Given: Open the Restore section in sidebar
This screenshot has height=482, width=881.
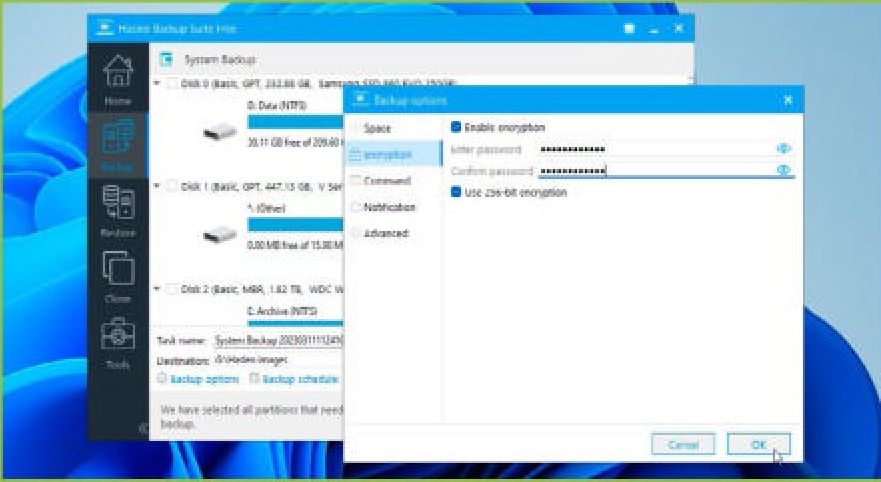Looking at the screenshot, I should tap(117, 211).
